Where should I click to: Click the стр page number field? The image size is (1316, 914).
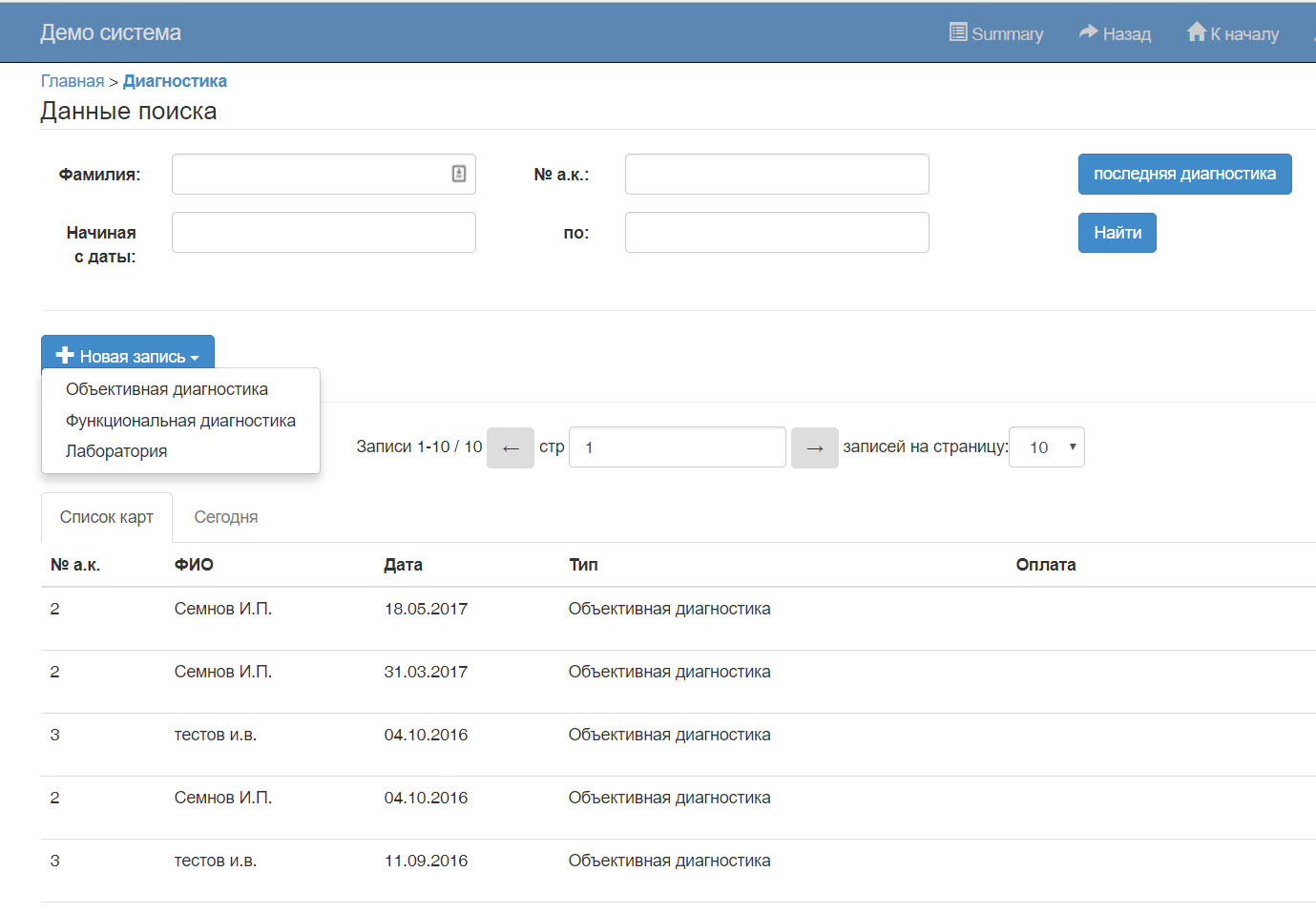click(x=677, y=447)
